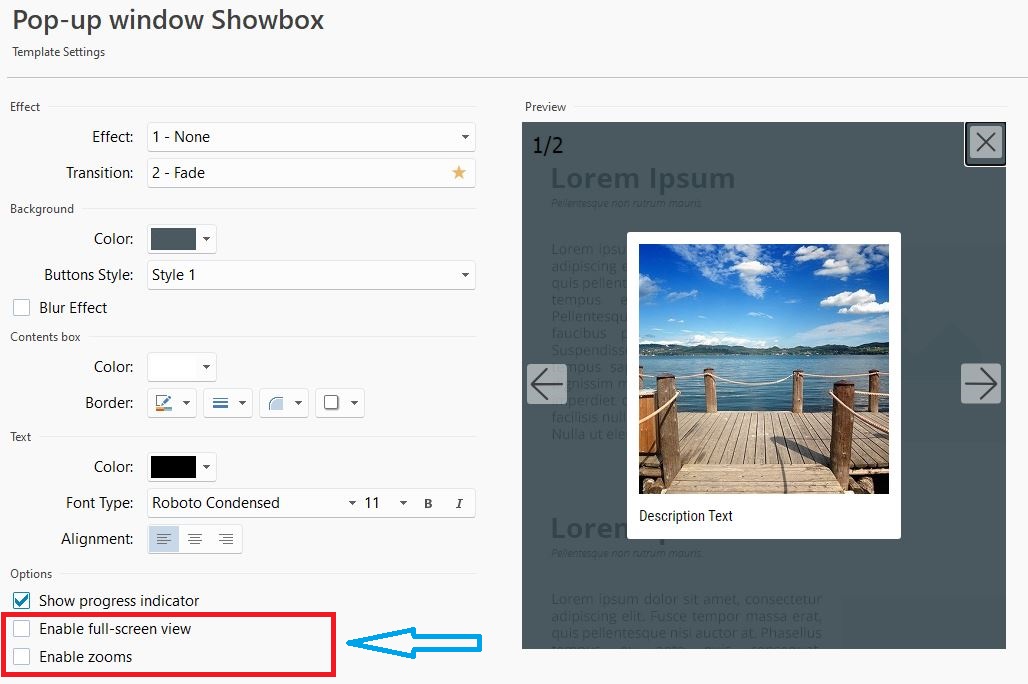Click the Transition field showing Fade

coord(300,173)
